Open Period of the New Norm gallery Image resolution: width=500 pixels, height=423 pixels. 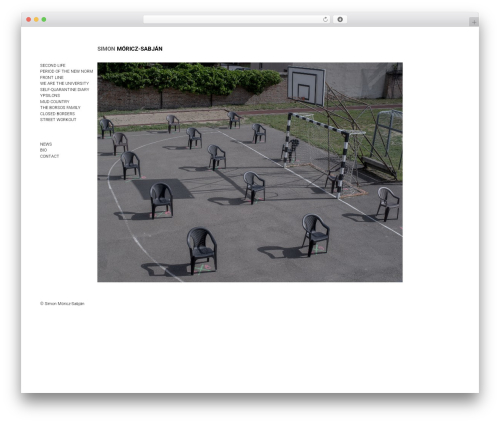[x=66, y=71]
